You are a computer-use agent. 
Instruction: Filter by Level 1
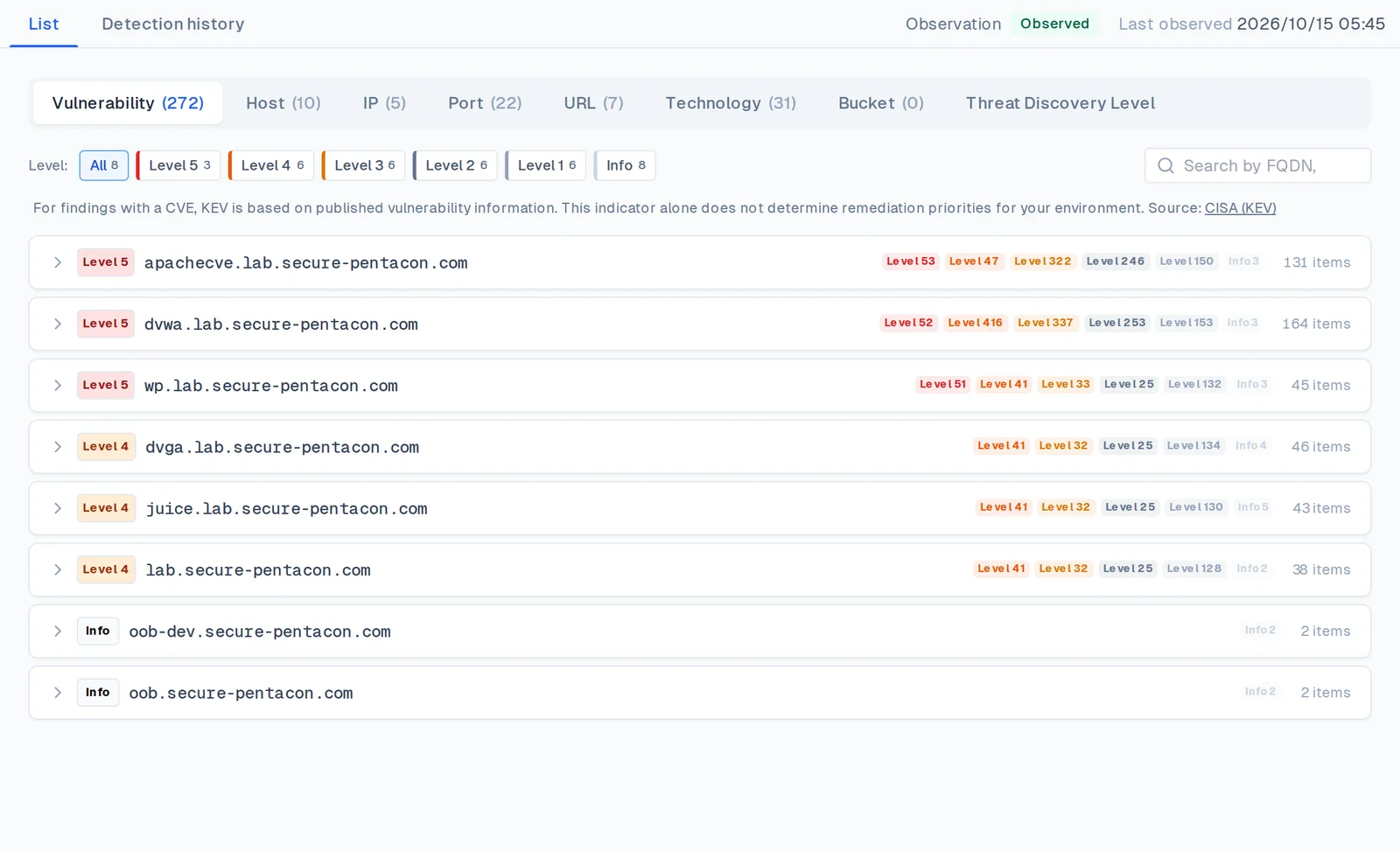[546, 165]
